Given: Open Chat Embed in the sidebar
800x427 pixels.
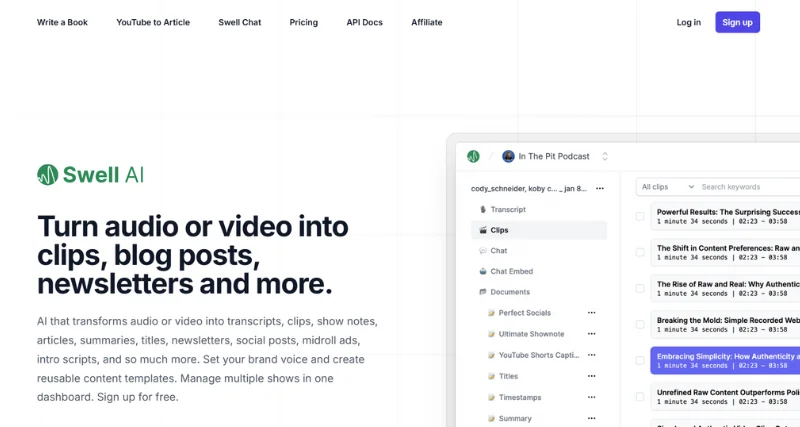Looking at the screenshot, I should point(511,271).
